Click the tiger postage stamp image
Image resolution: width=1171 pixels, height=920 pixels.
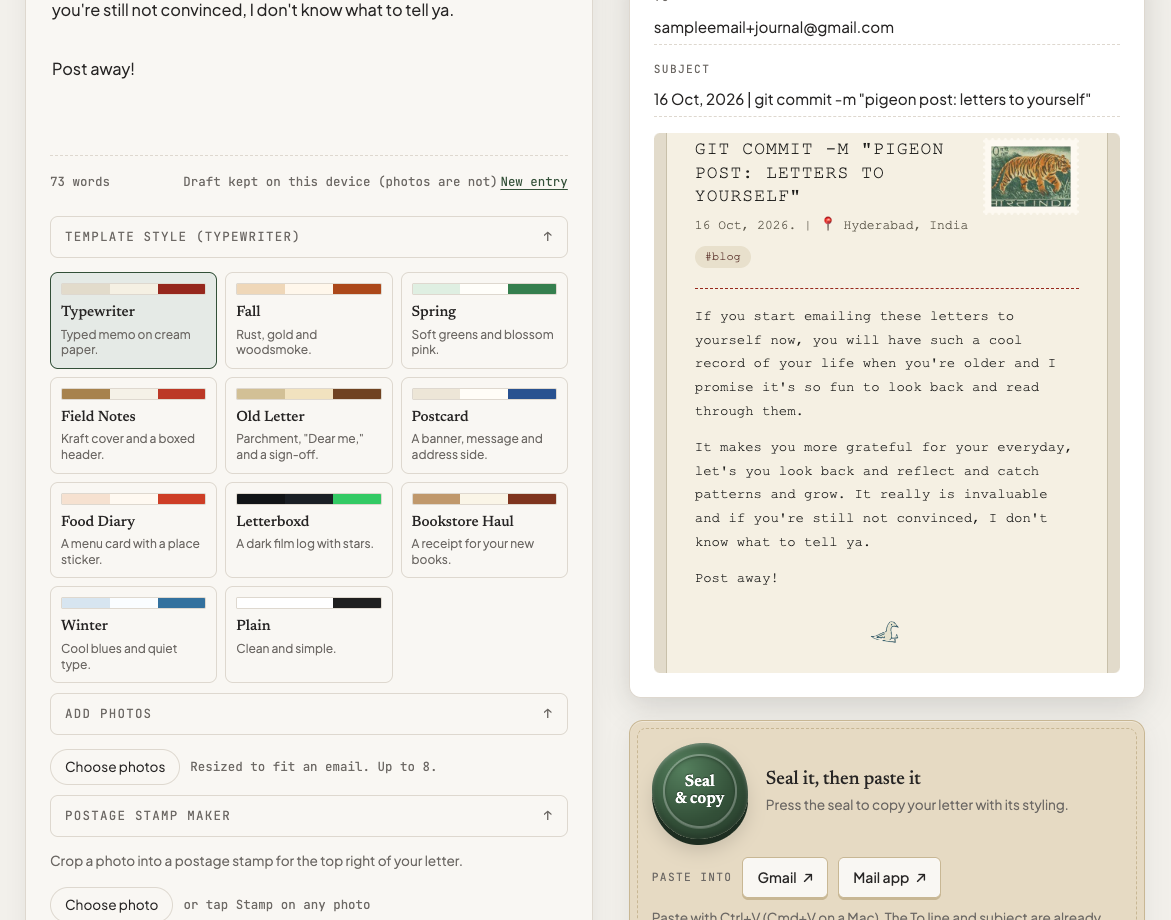(1031, 177)
